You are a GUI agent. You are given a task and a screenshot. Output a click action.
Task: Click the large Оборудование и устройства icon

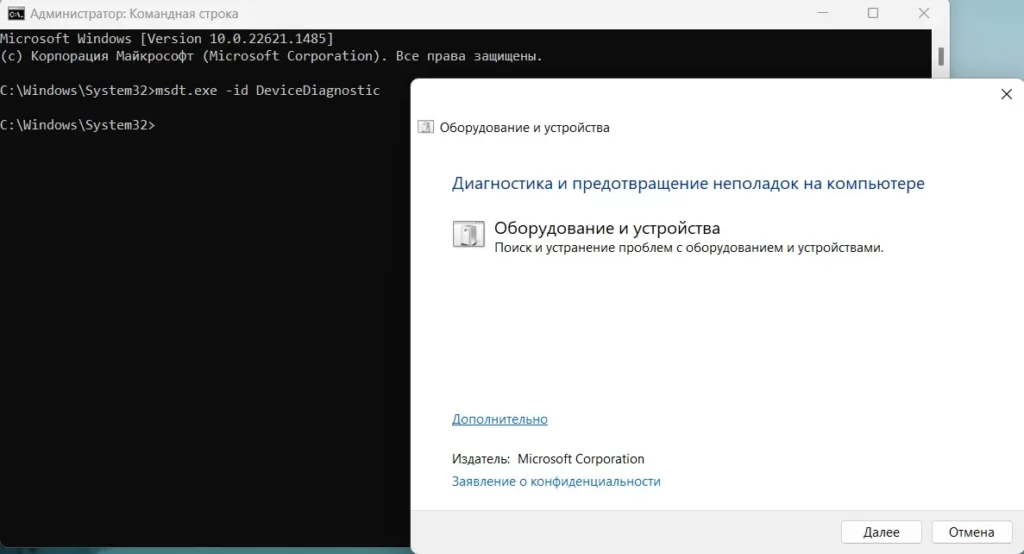click(468, 234)
